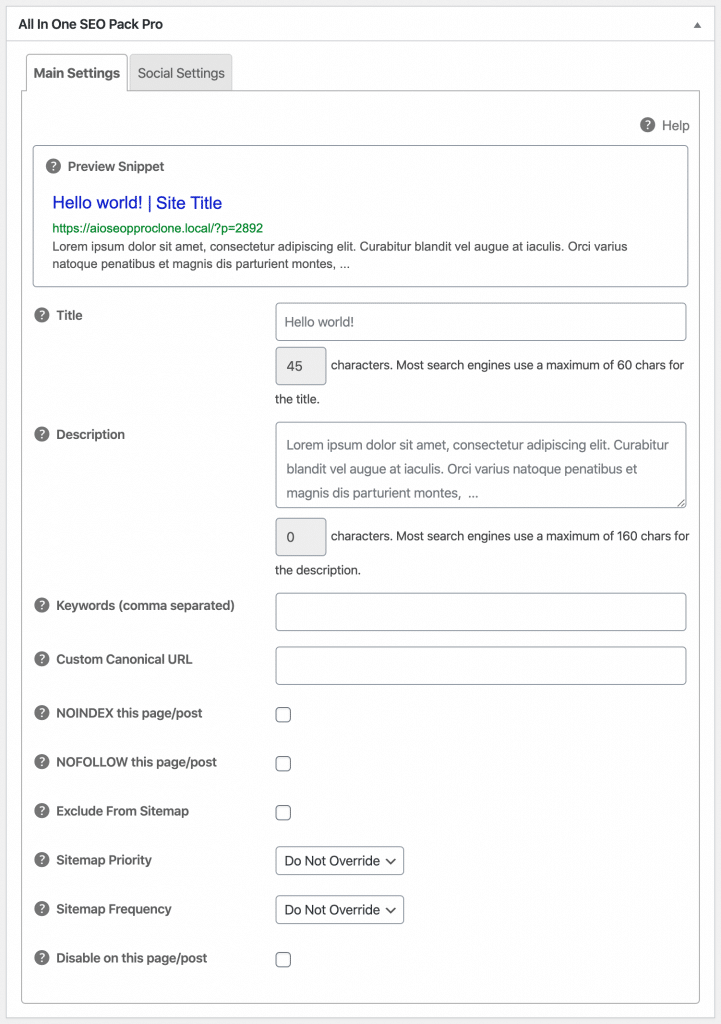Toggle Disable on this page/post checkbox
721x1024 pixels.
point(283,959)
